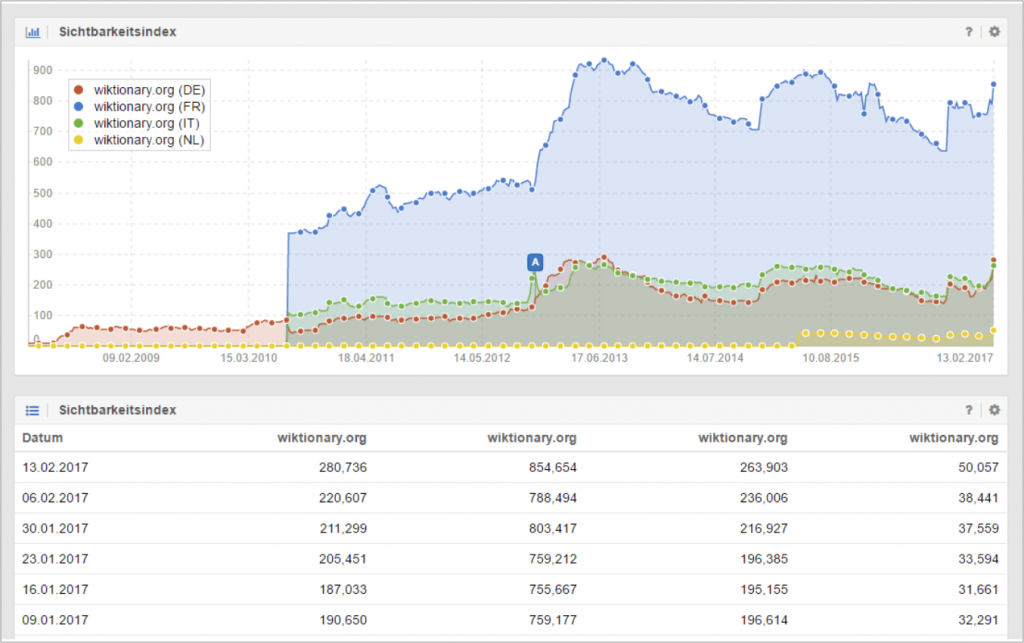1024x643 pixels.
Task: Click the value 216,927 in the table
Action: (x=764, y=529)
